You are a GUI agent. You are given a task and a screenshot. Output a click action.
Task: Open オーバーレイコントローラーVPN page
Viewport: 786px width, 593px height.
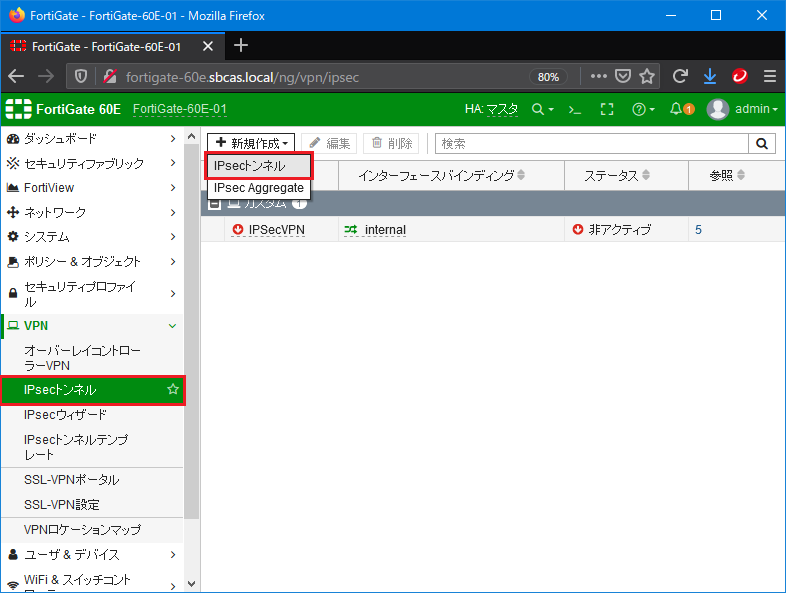[92, 358]
